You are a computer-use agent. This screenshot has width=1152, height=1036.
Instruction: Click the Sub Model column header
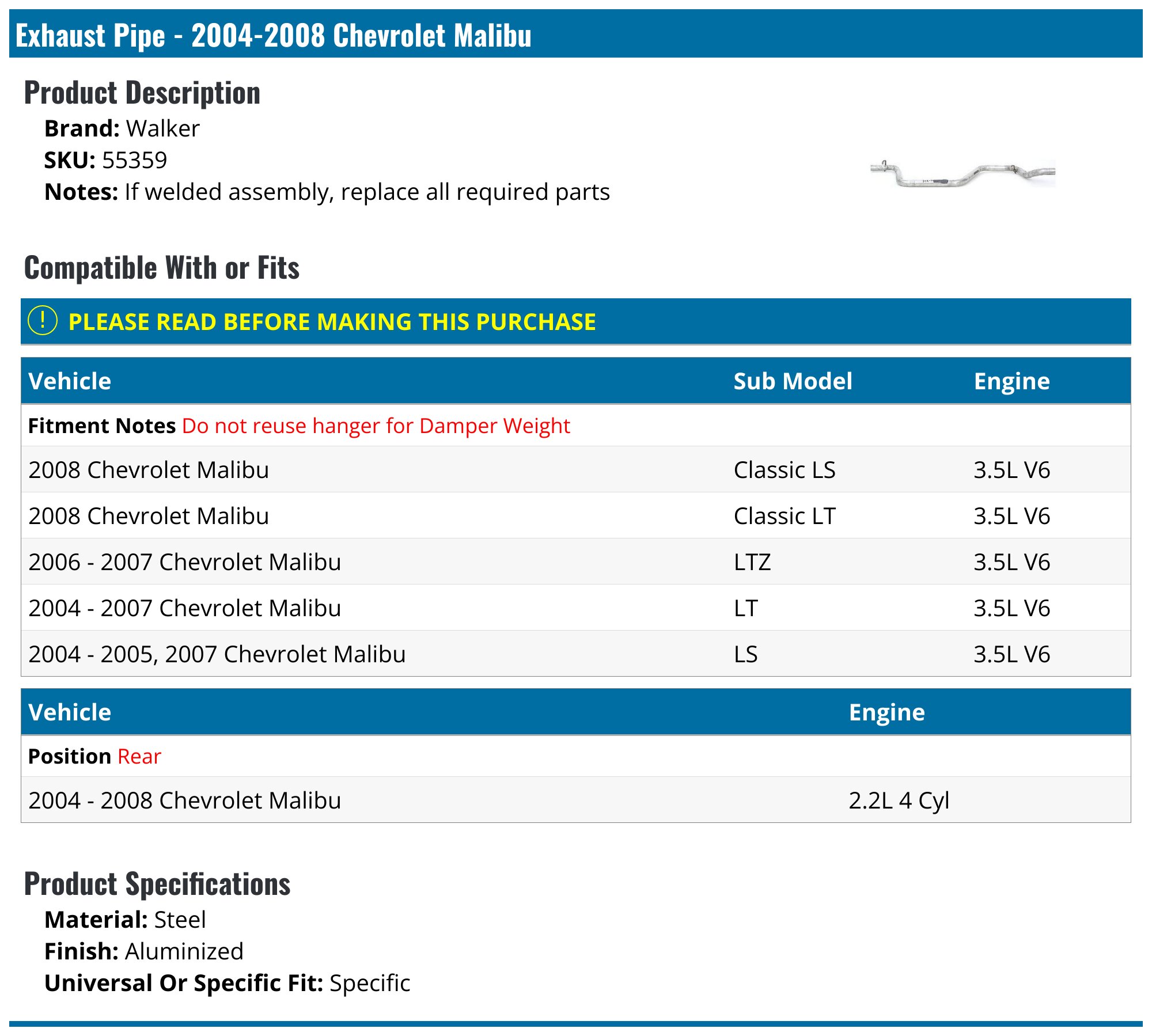[793, 381]
